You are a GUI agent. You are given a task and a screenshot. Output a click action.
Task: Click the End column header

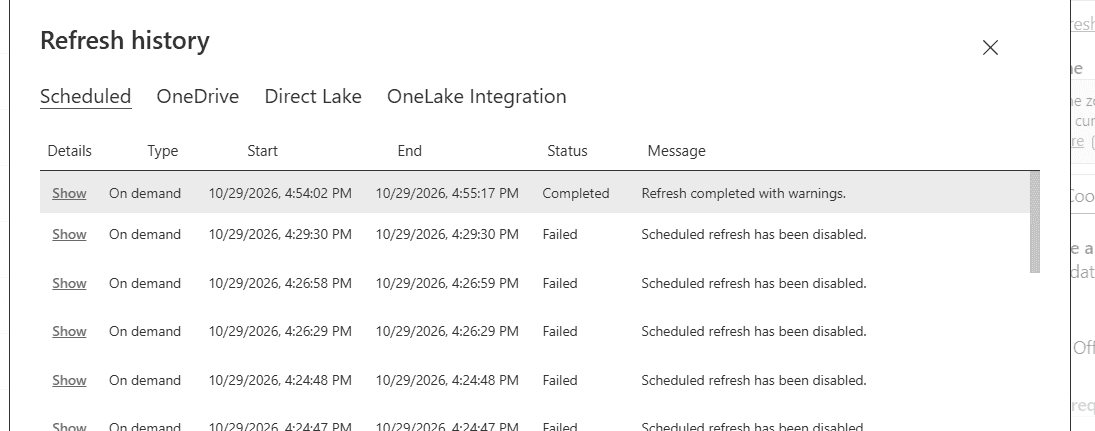tap(410, 151)
